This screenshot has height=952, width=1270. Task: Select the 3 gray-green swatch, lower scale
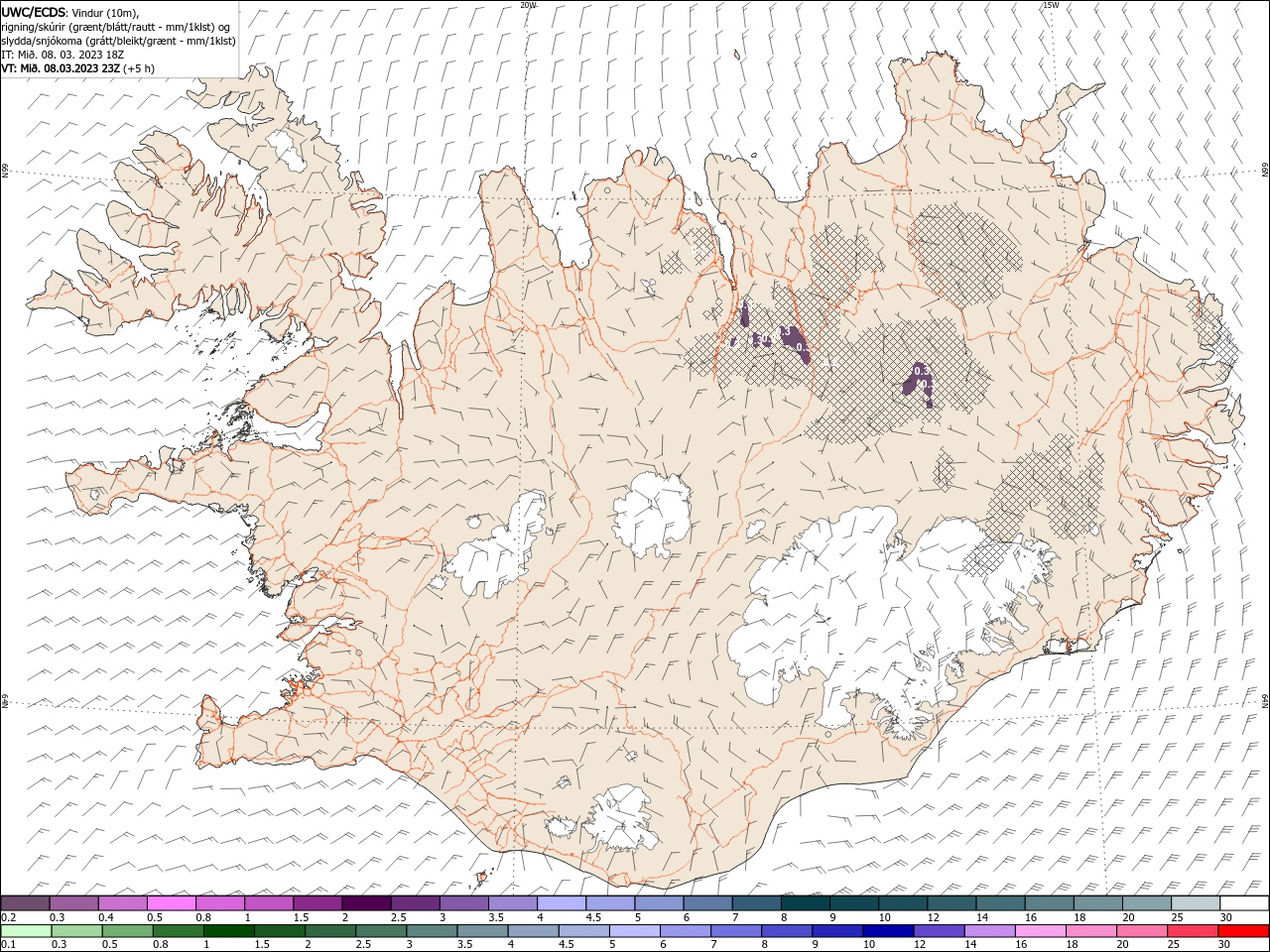(432, 931)
